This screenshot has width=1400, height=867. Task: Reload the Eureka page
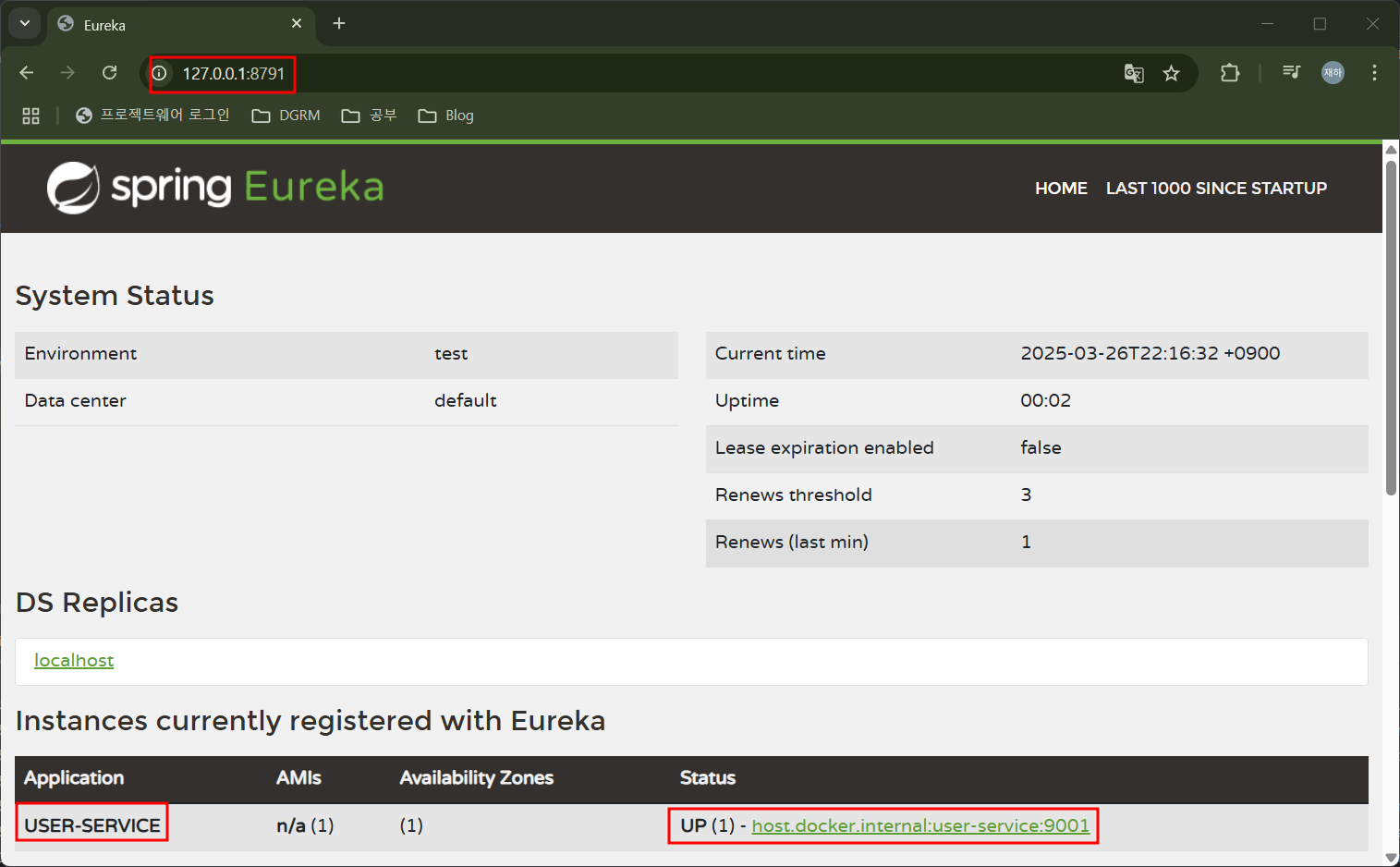(109, 73)
